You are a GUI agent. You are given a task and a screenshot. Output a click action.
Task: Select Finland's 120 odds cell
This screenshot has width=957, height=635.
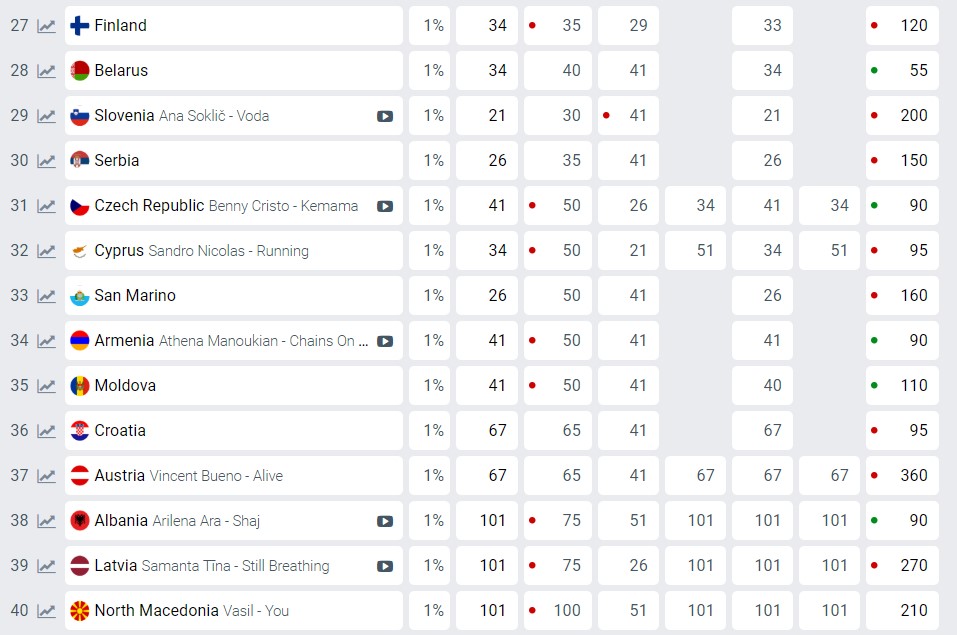point(902,26)
